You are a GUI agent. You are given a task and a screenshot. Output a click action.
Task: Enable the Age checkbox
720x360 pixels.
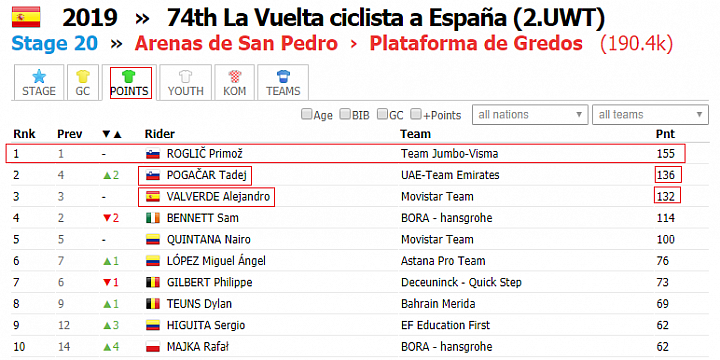point(306,114)
